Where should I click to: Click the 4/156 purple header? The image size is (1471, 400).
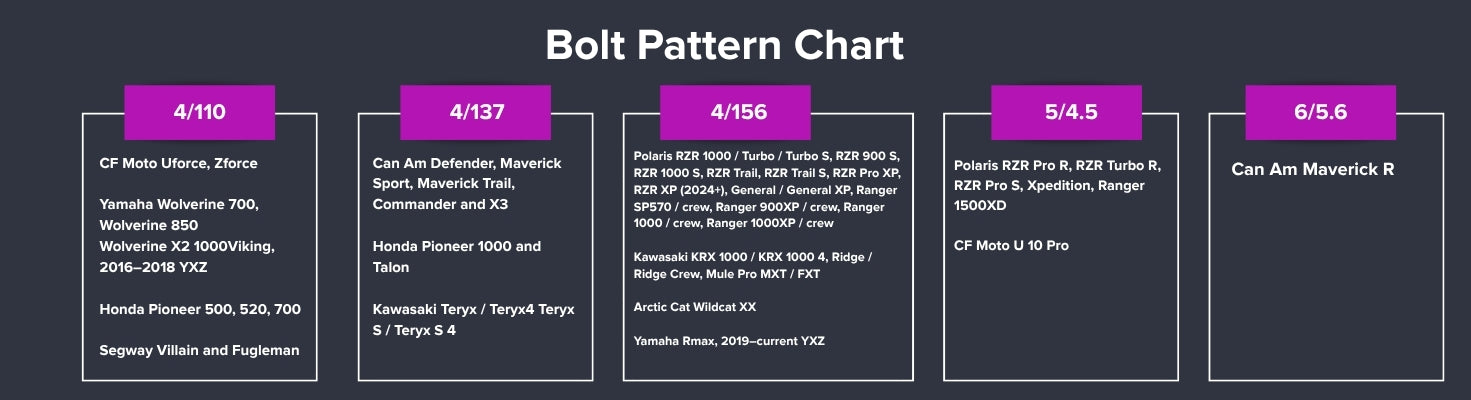[739, 112]
